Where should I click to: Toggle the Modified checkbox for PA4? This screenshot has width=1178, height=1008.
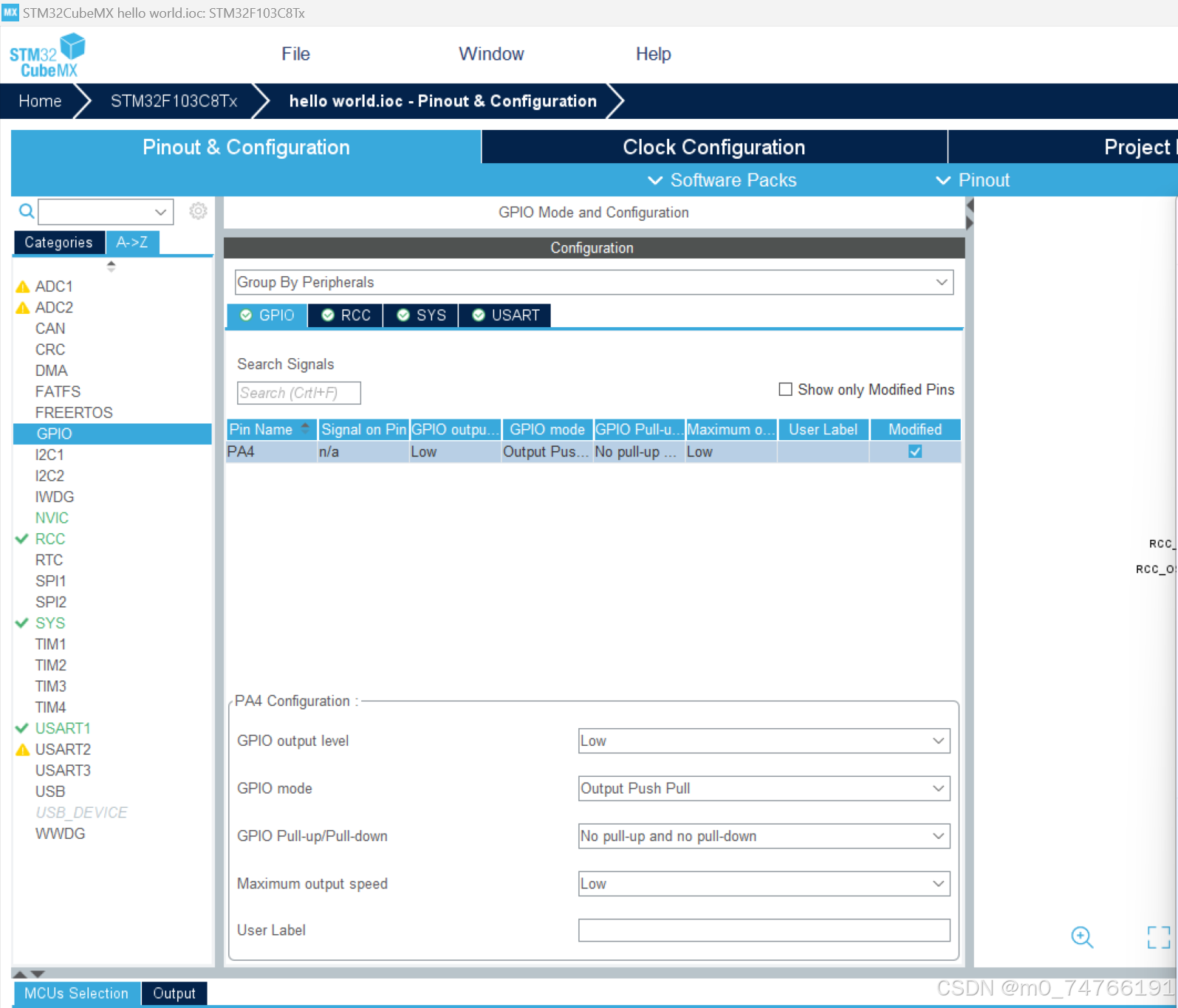915,451
